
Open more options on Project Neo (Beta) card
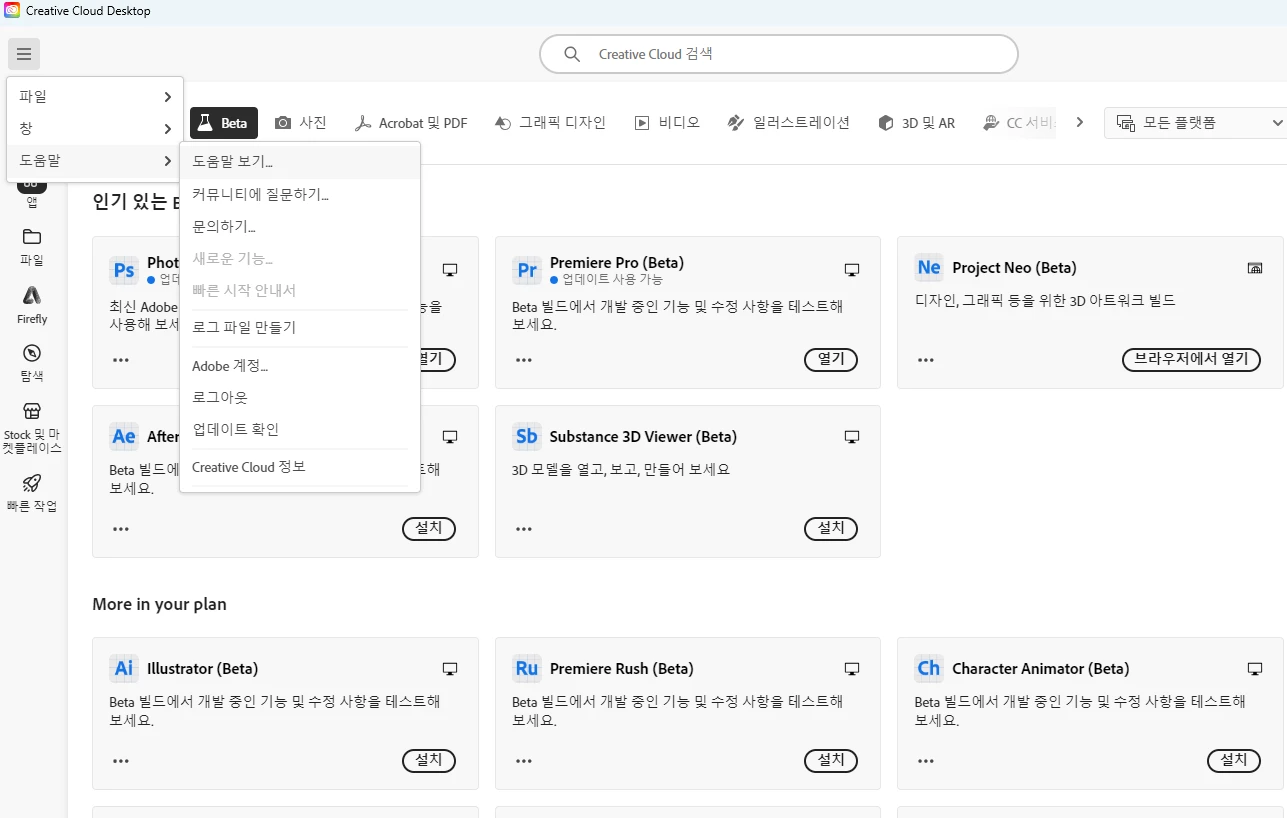coord(926,360)
